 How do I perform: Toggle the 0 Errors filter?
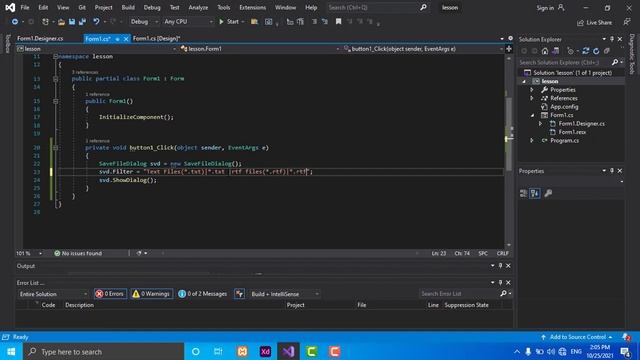tap(110, 294)
